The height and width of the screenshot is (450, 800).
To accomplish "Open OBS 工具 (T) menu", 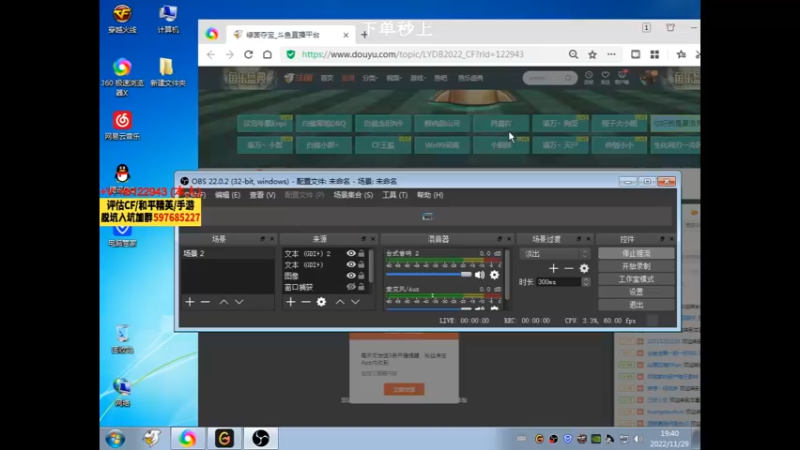I will point(395,195).
